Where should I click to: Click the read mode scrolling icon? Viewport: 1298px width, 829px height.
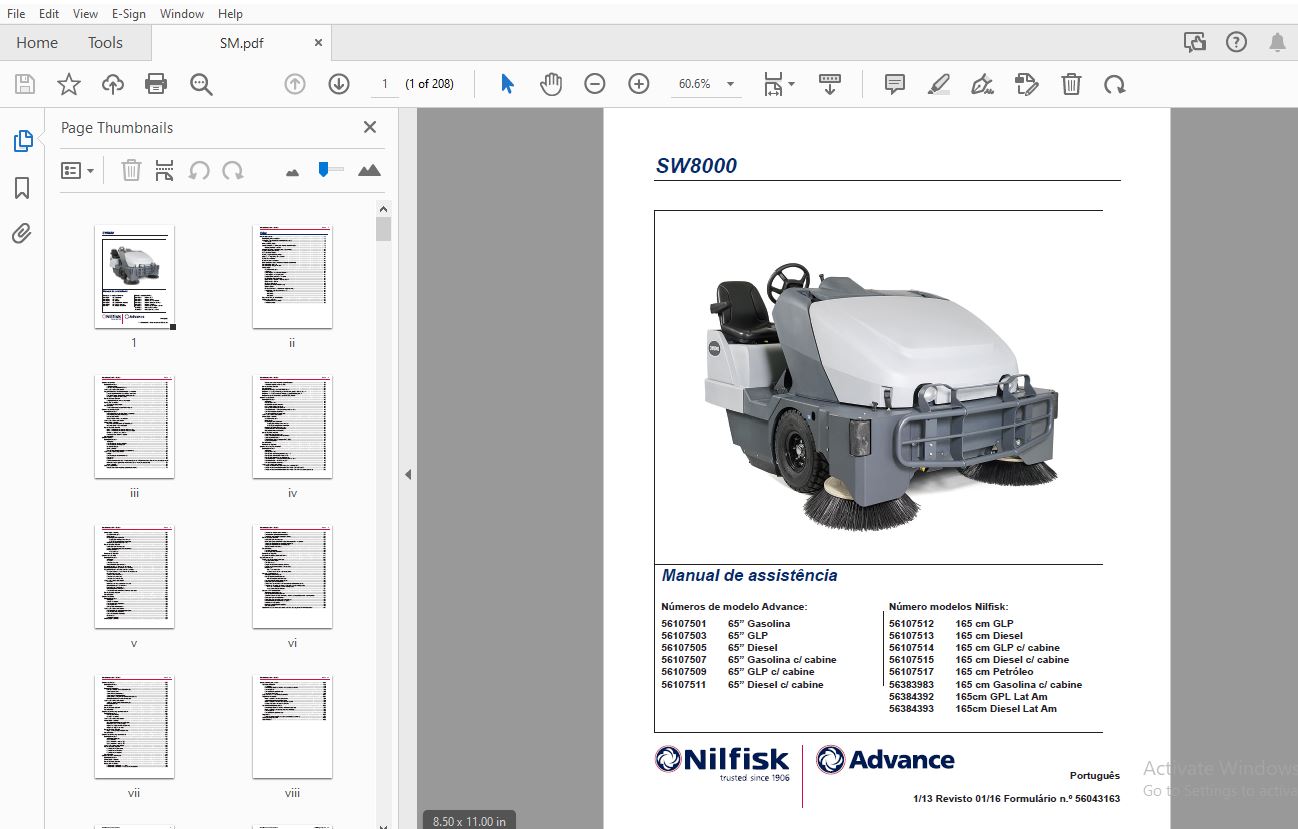tap(829, 84)
